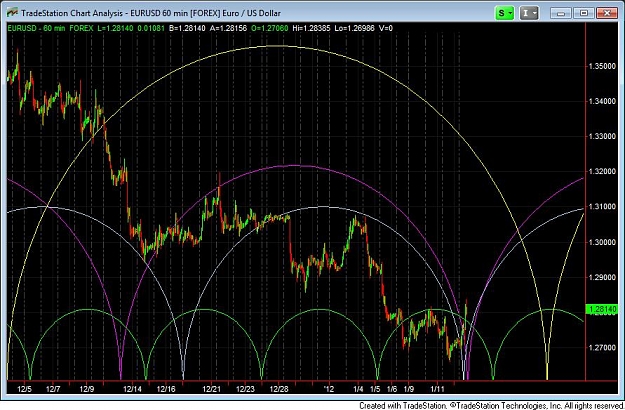Click the 1.31000 price axis label

tap(602, 206)
